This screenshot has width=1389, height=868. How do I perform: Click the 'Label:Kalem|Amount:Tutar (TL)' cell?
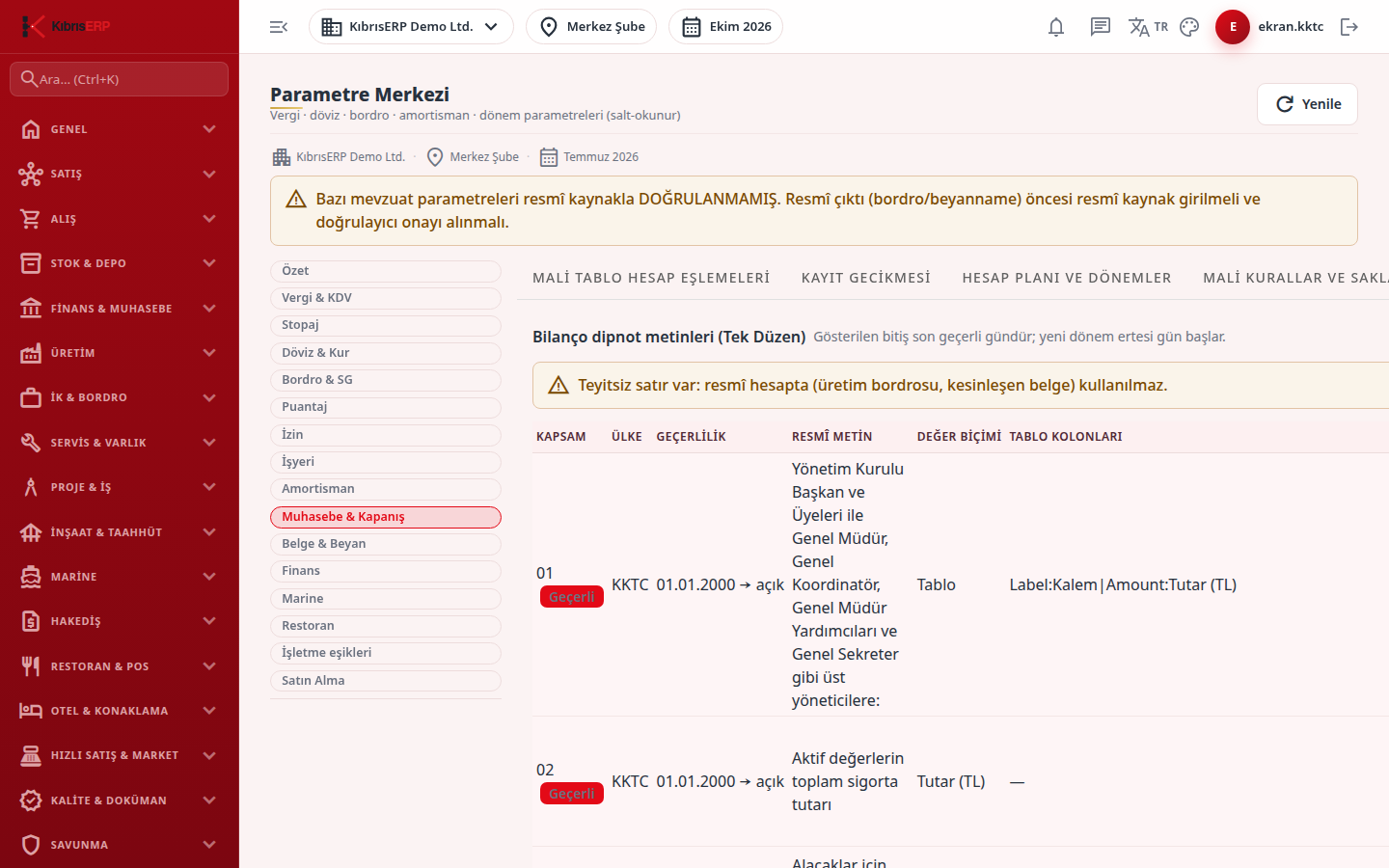point(1123,584)
